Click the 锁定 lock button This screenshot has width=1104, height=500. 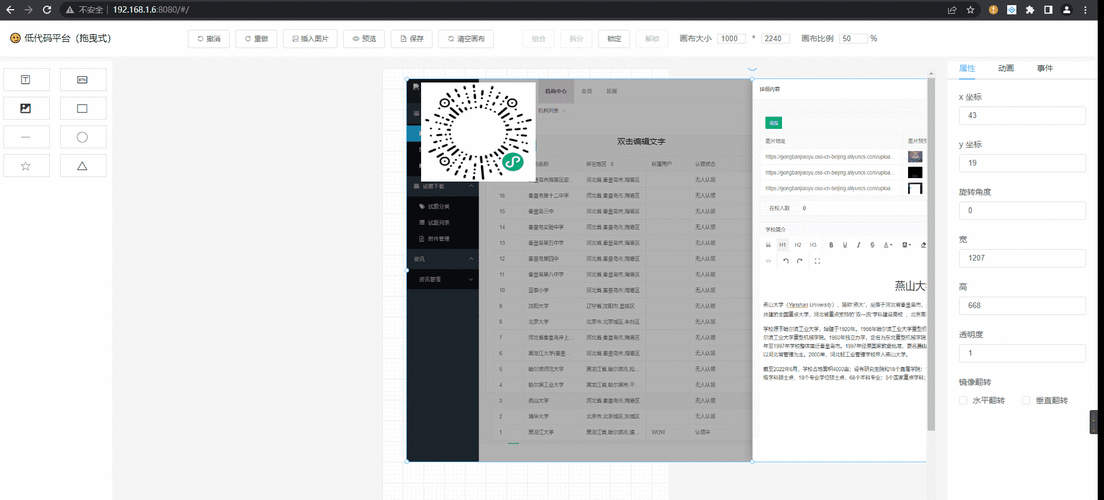[x=614, y=39]
